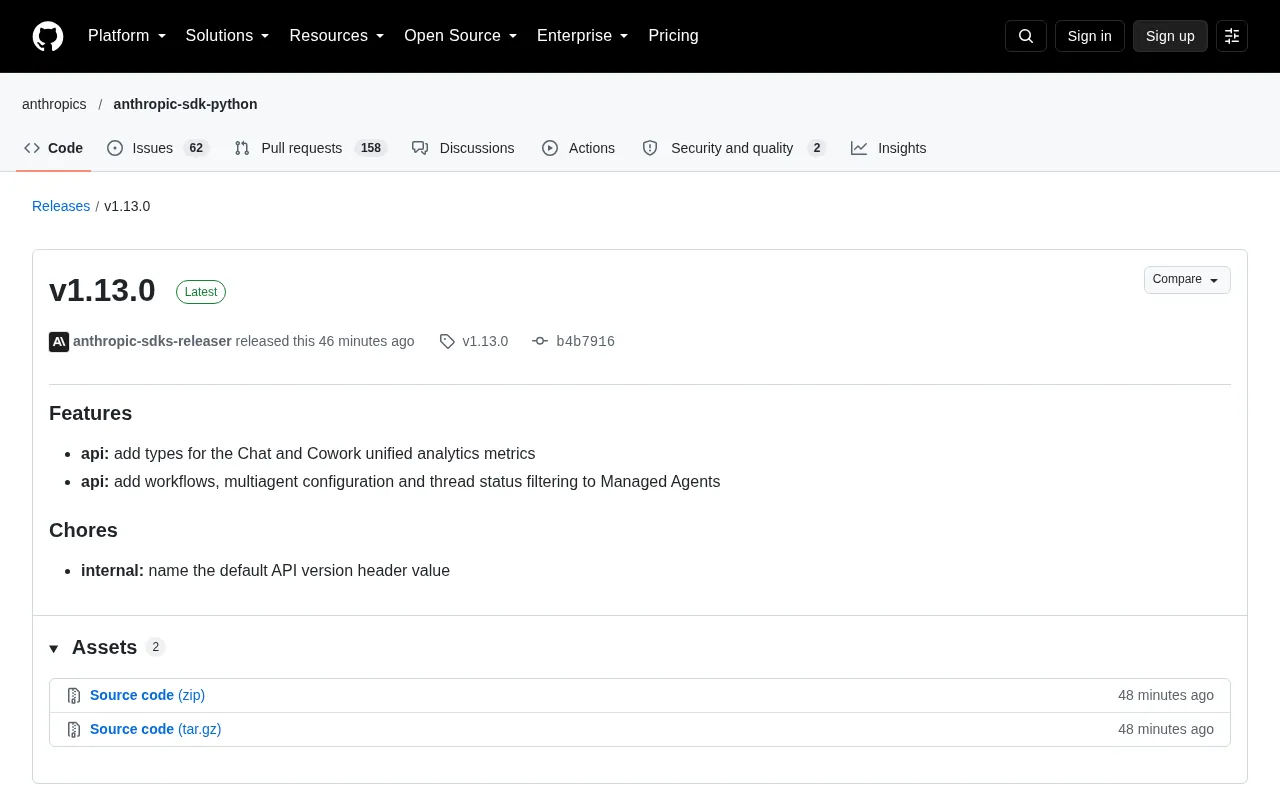The image size is (1280, 800).
Task: Open the search magnifier button
Action: tap(1026, 36)
